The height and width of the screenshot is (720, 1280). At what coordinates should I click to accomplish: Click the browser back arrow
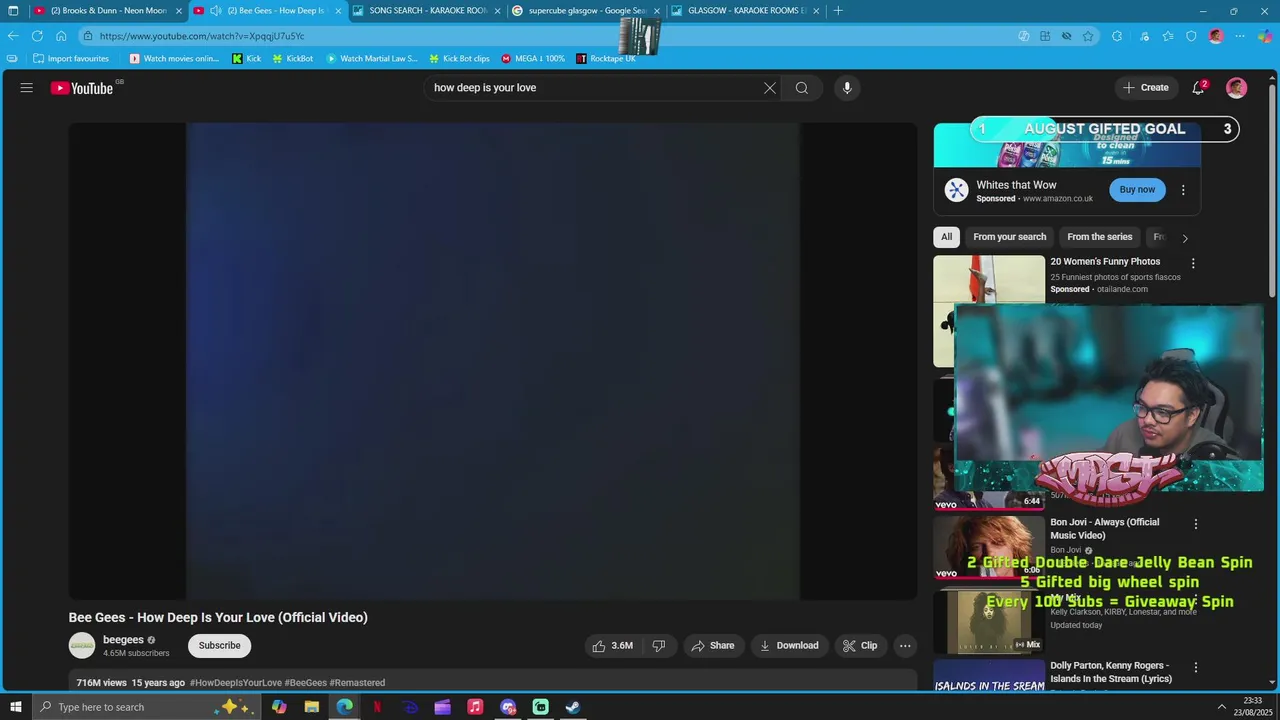13,36
